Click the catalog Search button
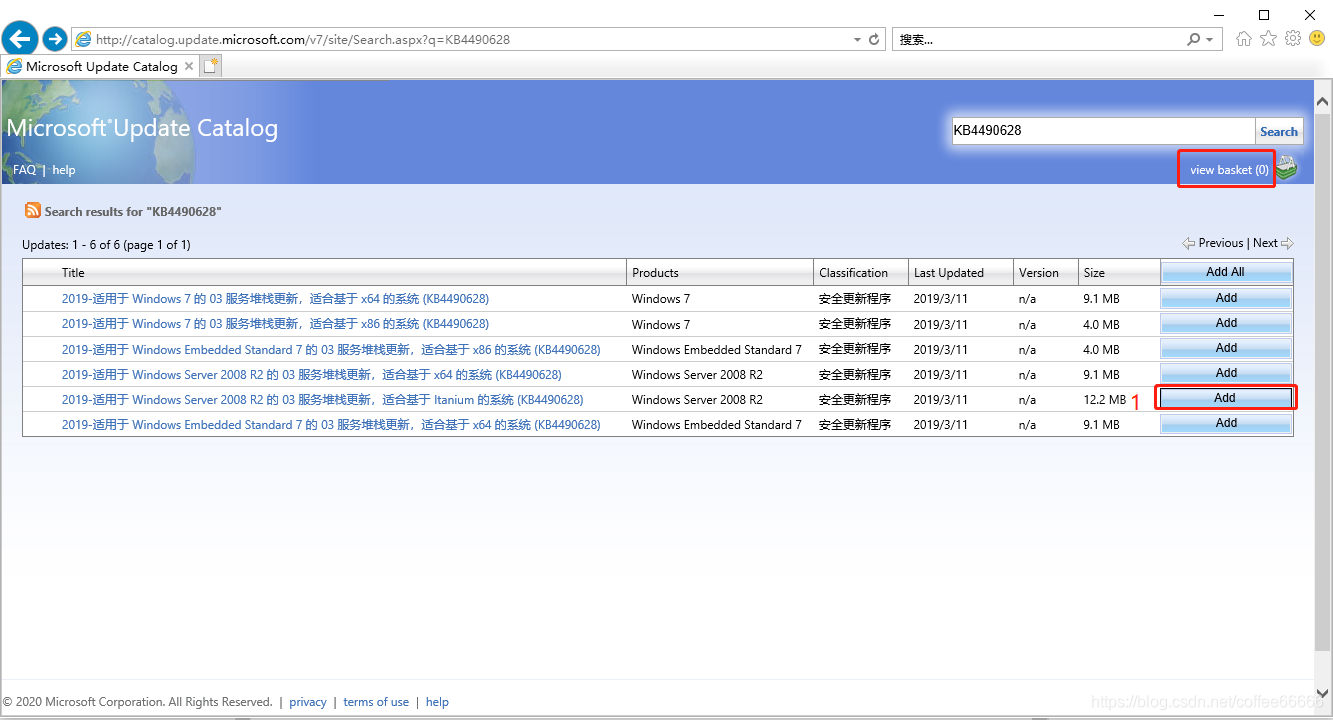The image size is (1333, 720). click(1279, 131)
